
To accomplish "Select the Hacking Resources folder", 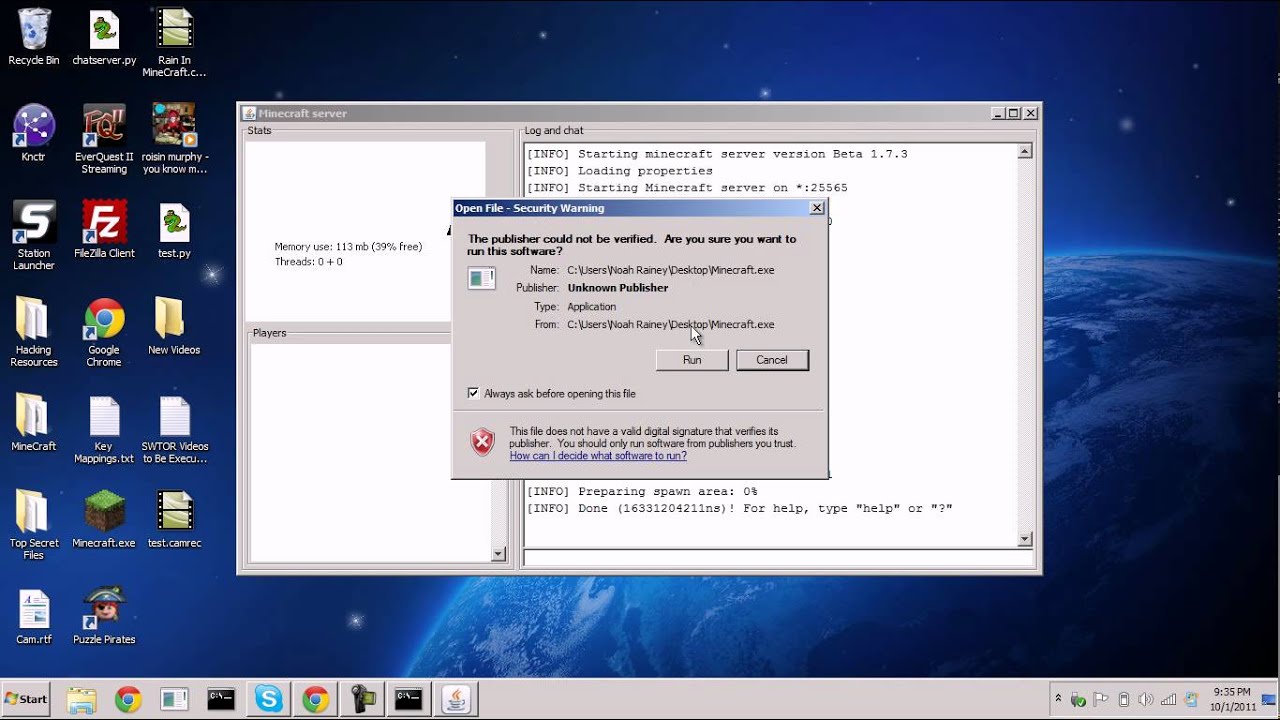I will click(x=34, y=332).
